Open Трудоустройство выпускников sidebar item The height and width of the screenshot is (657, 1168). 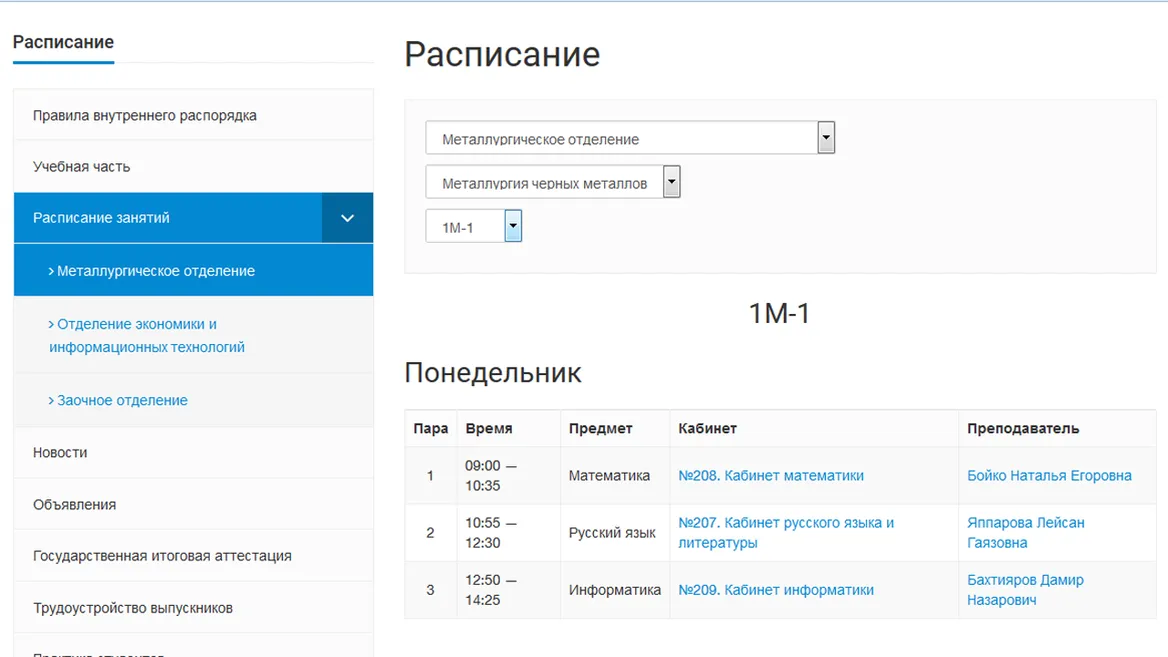[x=194, y=608]
